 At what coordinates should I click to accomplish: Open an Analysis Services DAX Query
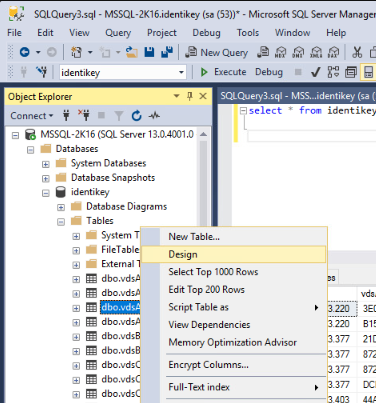[334, 52]
